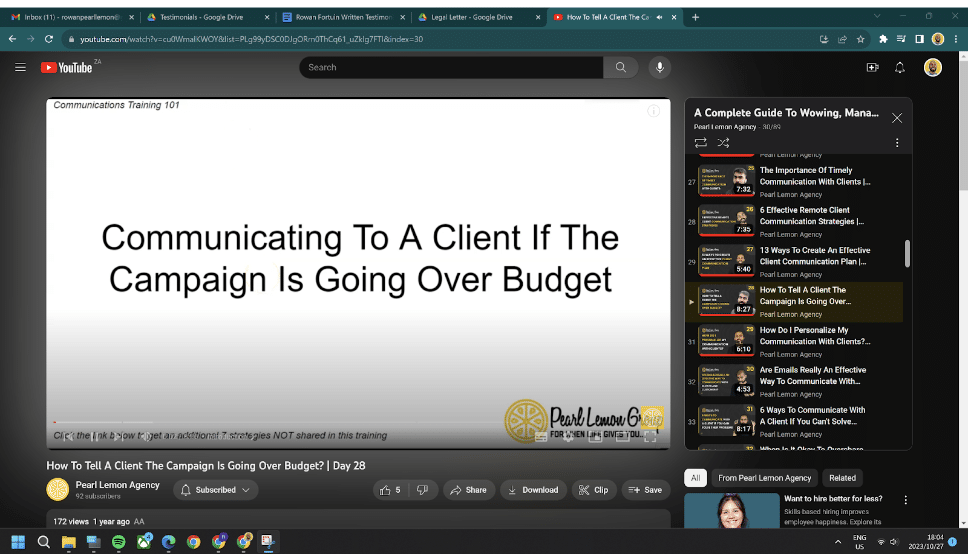The width and height of the screenshot is (974, 554).
Task: Shuffle the playlist
Action: [723, 143]
